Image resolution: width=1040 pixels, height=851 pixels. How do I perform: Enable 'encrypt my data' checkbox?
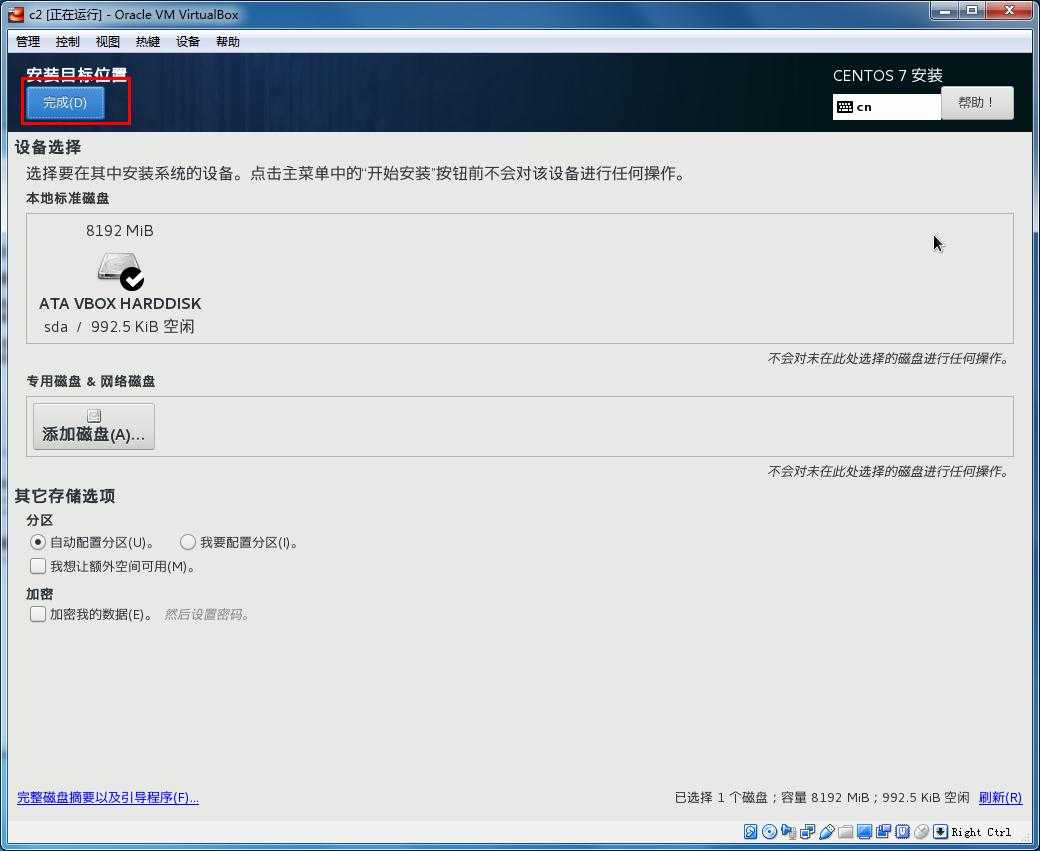[x=38, y=614]
